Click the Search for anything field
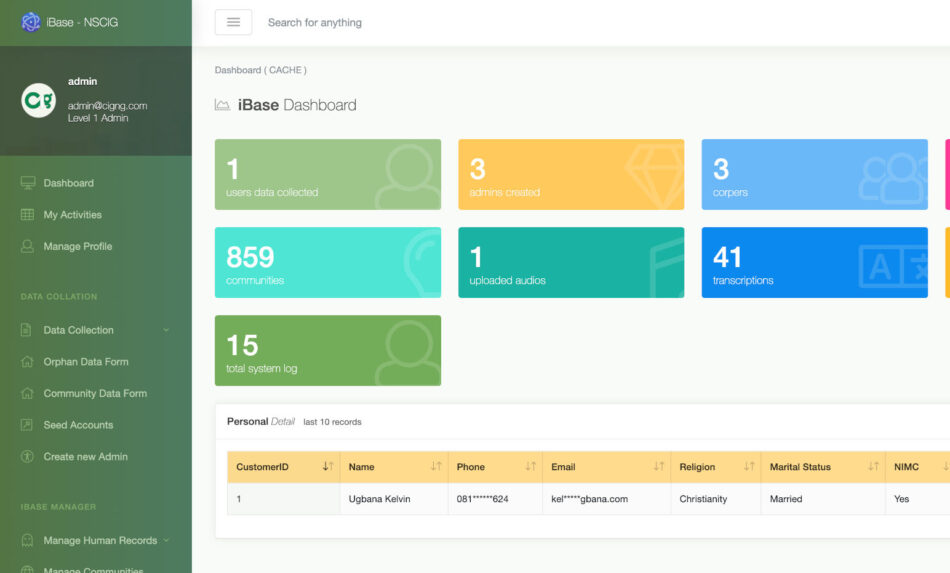This screenshot has width=950, height=573. pos(400,22)
